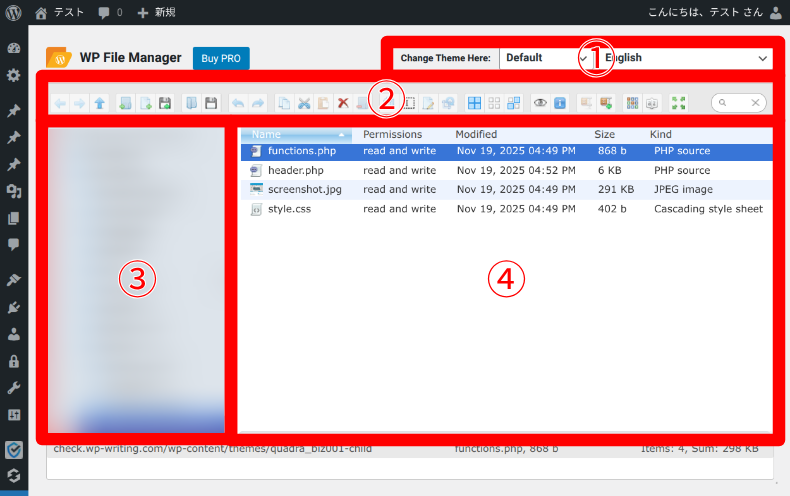Click the resize image toolbar icon
The image size is (790, 496).
click(x=447, y=103)
